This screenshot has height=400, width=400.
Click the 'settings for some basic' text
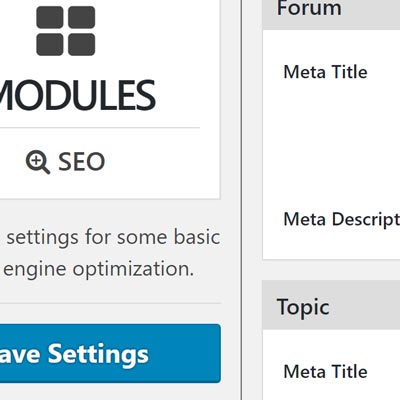[x=113, y=237]
